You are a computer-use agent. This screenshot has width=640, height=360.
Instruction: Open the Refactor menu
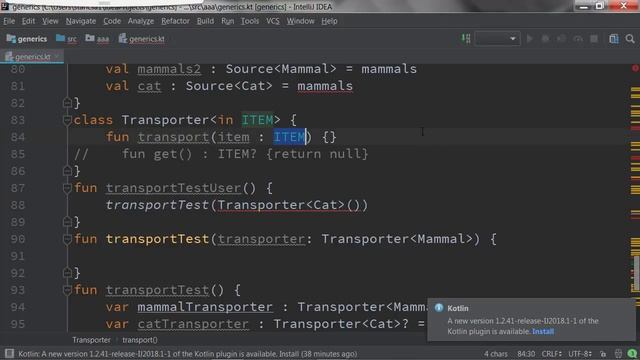coord(175,21)
